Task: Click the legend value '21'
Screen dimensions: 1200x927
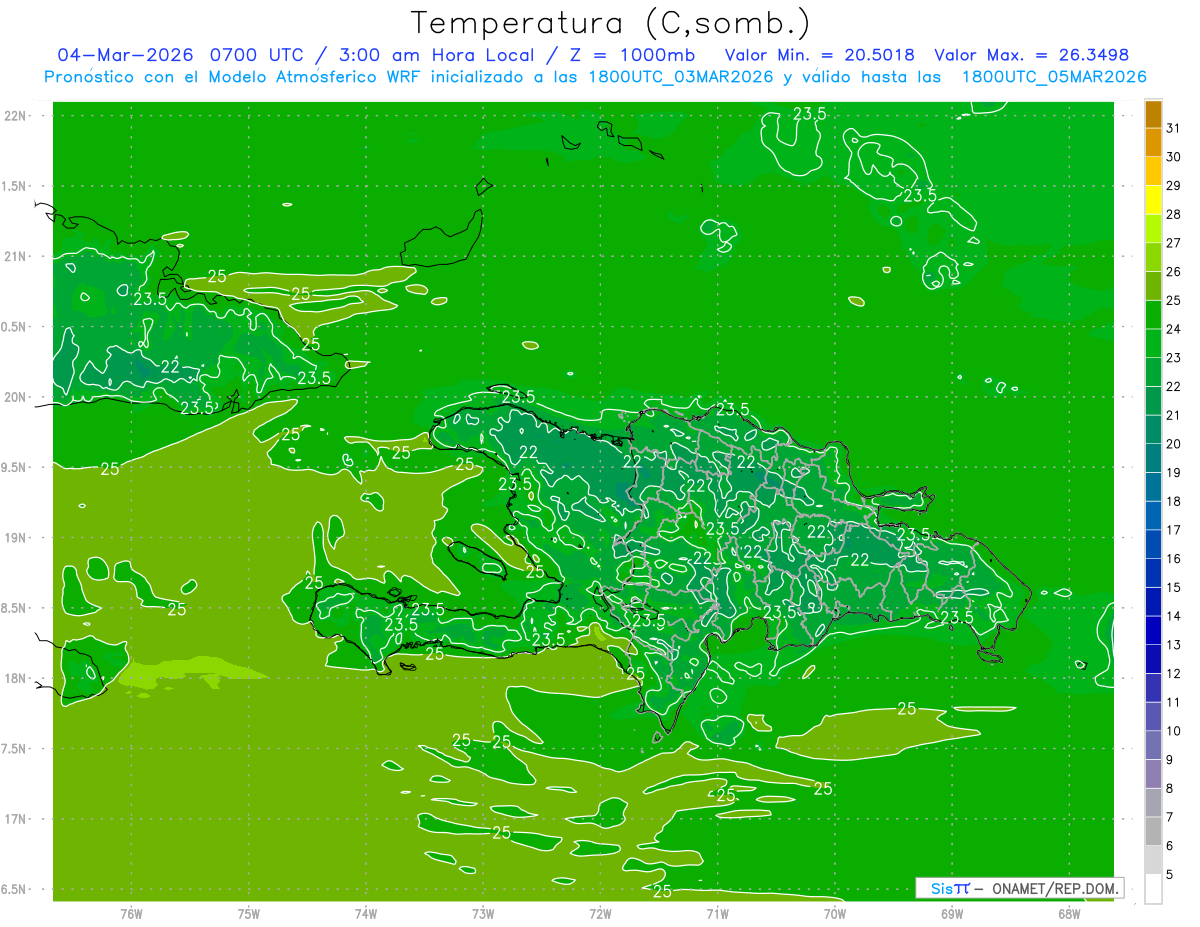Action: [x=1173, y=415]
